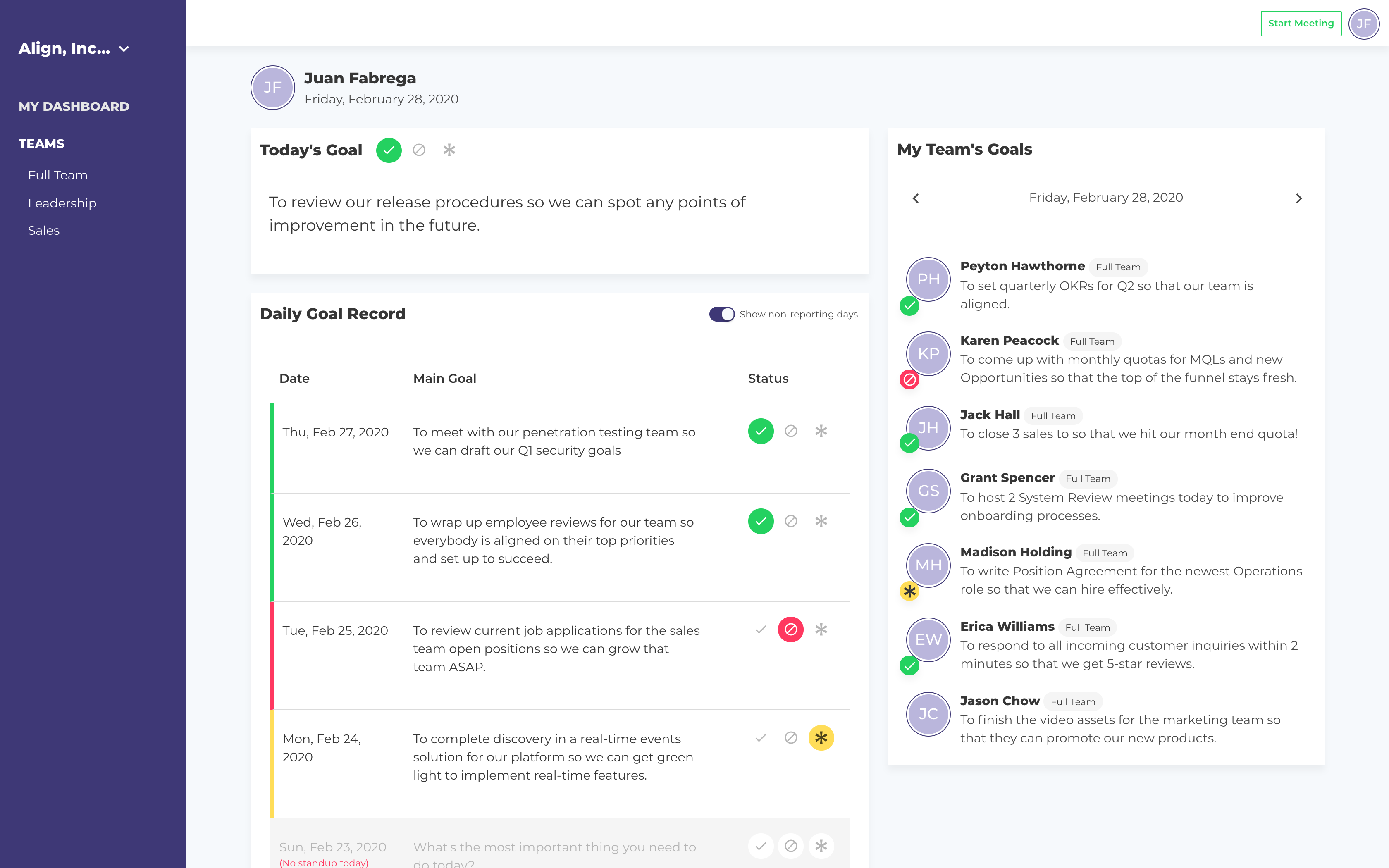
Task: Open My Dashboard from the sidebar
Action: (74, 106)
